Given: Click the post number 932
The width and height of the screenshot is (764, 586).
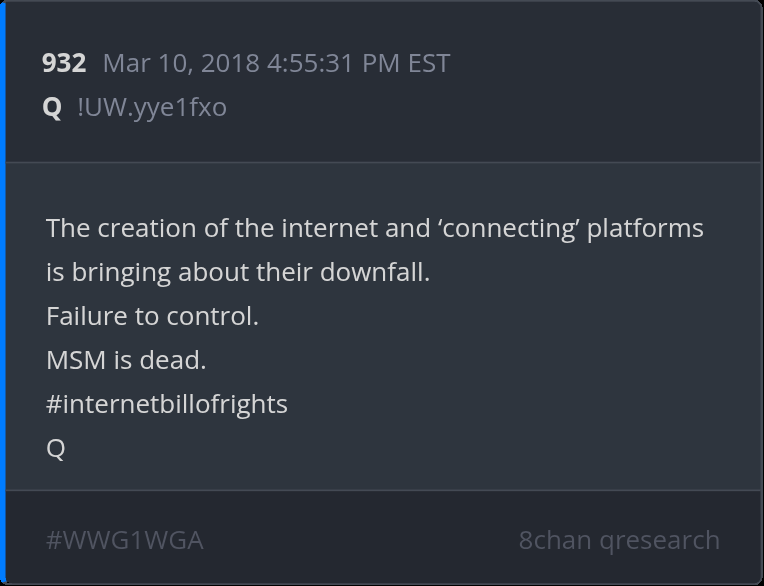Looking at the screenshot, I should pos(64,63).
